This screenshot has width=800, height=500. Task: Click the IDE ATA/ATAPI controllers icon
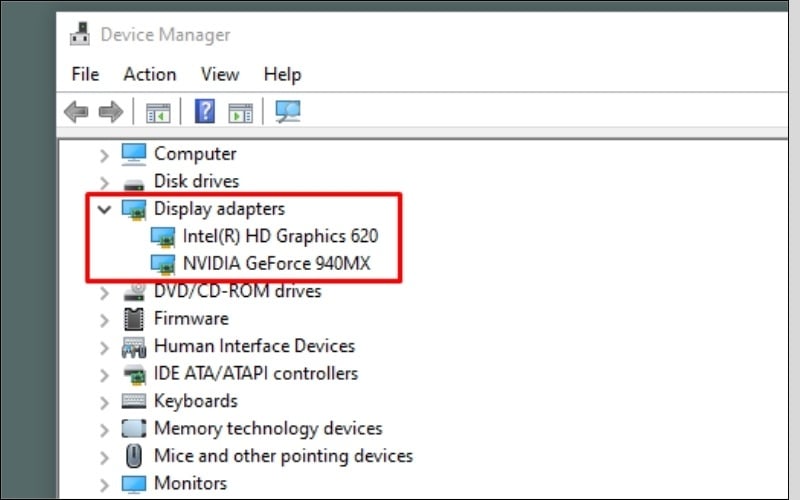[135, 374]
